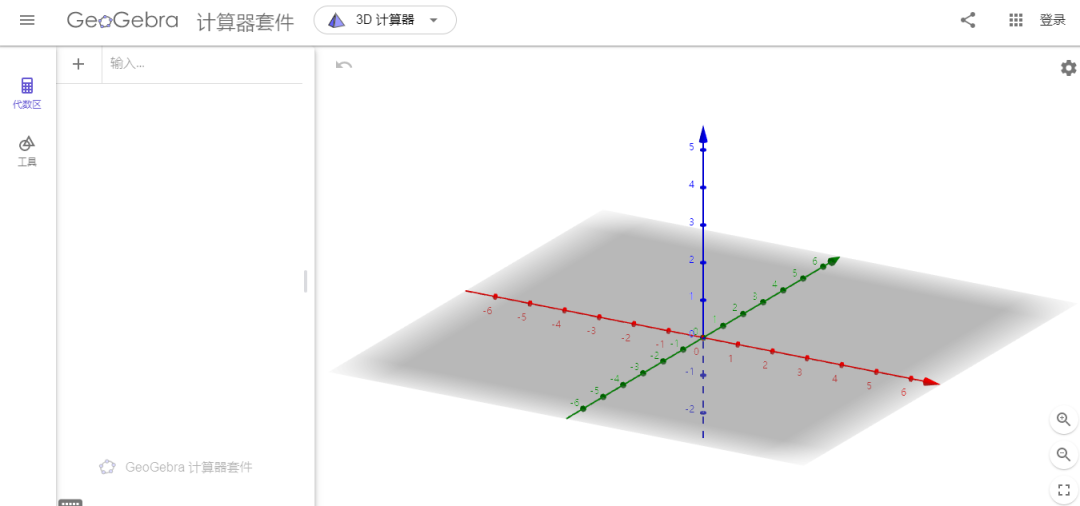1080x506 pixels.
Task: Open the on-screen keyboard button
Action: tap(70, 502)
